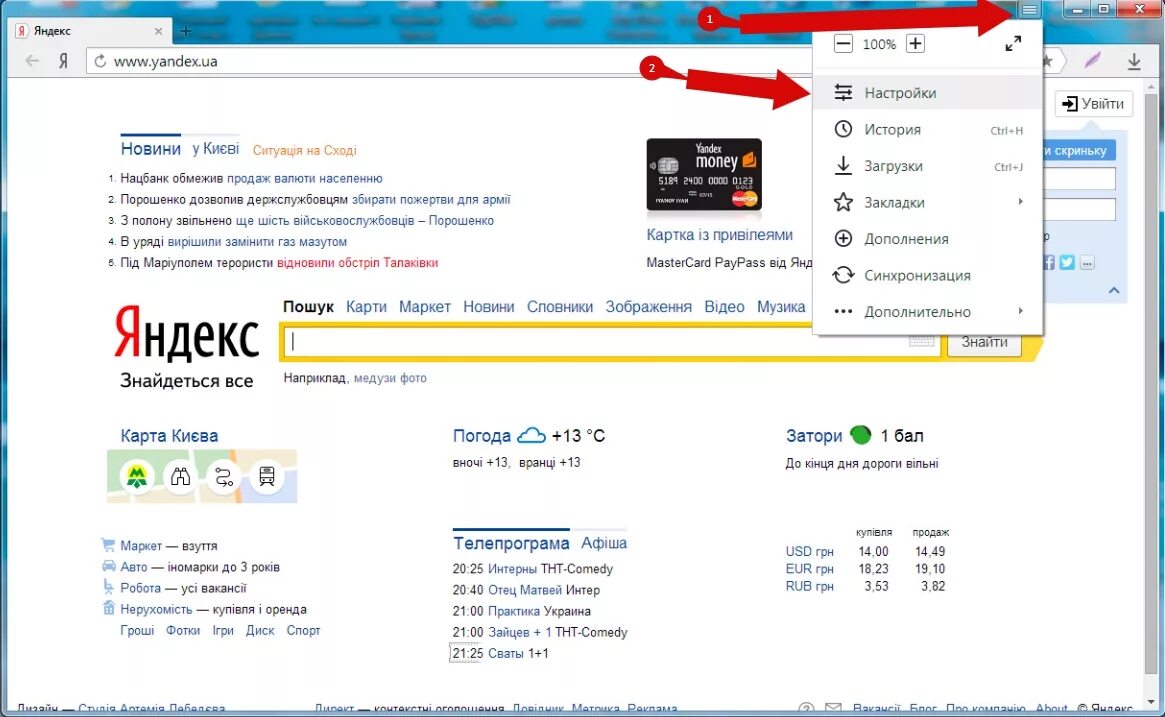Switch to the Афіша tab
Image resolution: width=1165 pixels, height=717 pixels.
604,543
